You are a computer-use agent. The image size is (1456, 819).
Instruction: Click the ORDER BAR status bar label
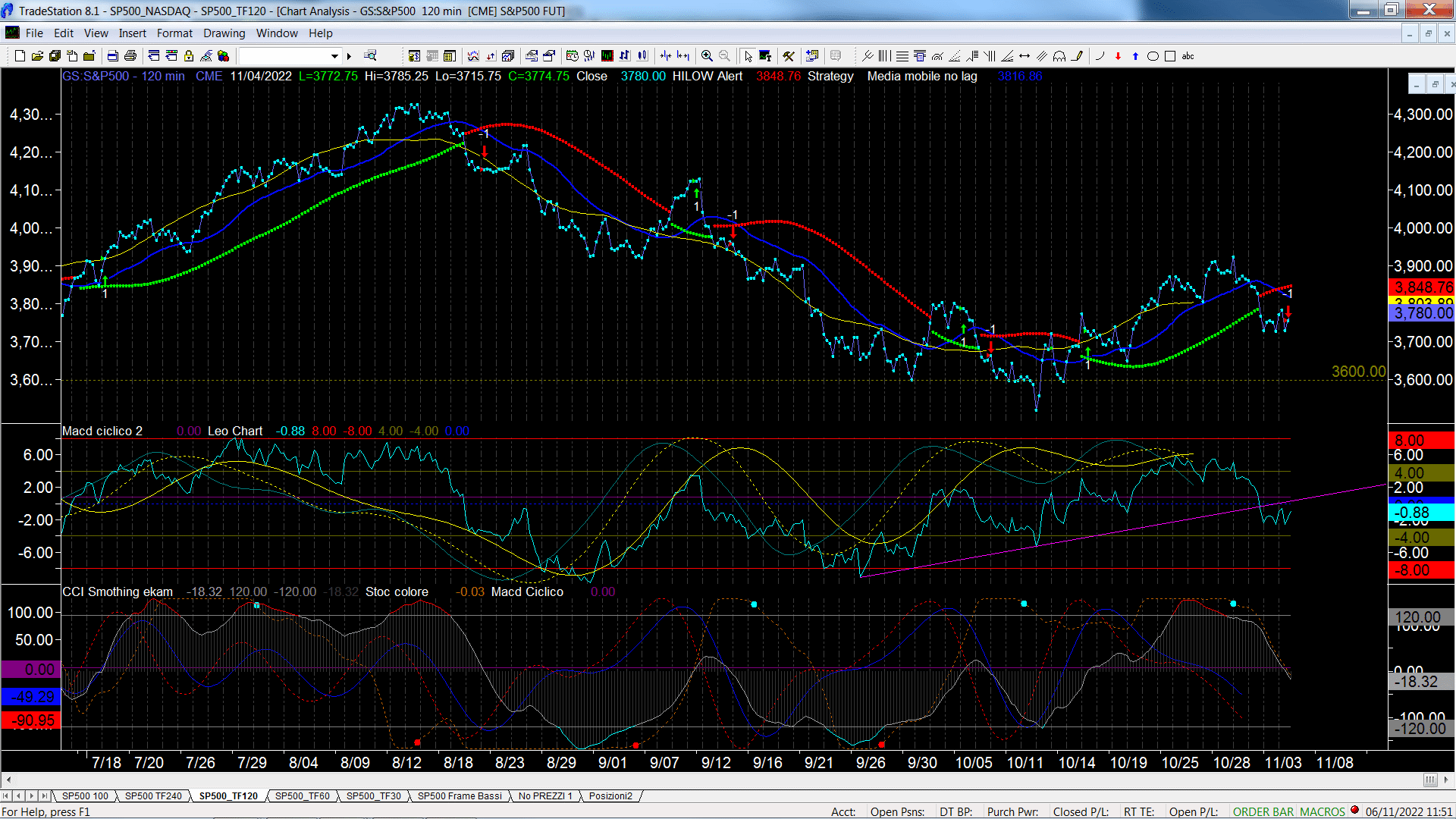[x=1263, y=812]
